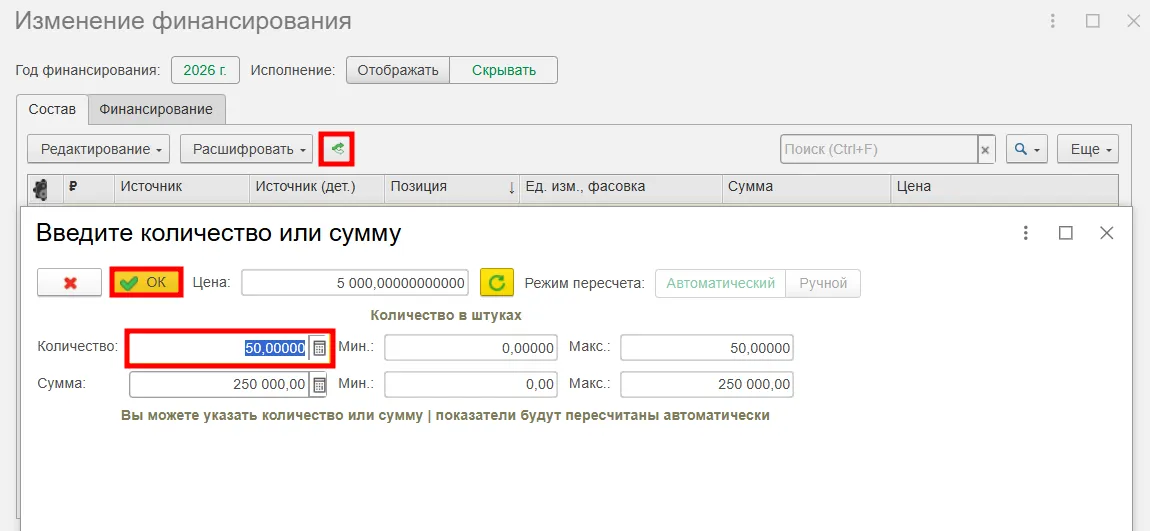Viewport: 1150px width, 531px height.
Task: Open the magnifier search options dropdown
Action: (1027, 150)
